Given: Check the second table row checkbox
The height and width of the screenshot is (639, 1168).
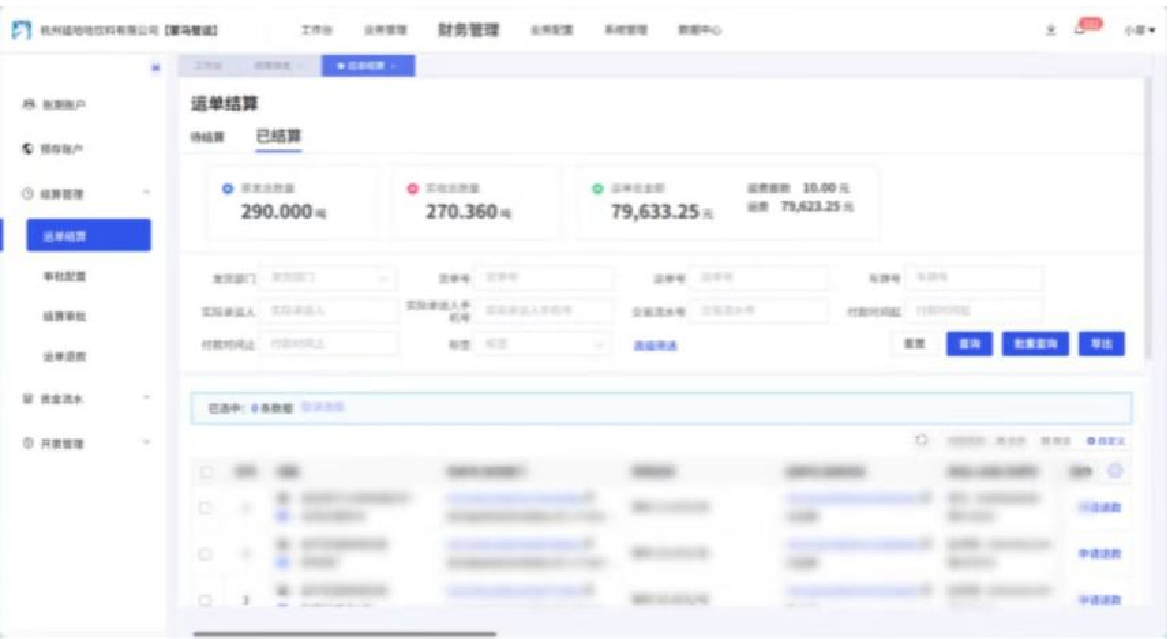Looking at the screenshot, I should (x=206, y=553).
